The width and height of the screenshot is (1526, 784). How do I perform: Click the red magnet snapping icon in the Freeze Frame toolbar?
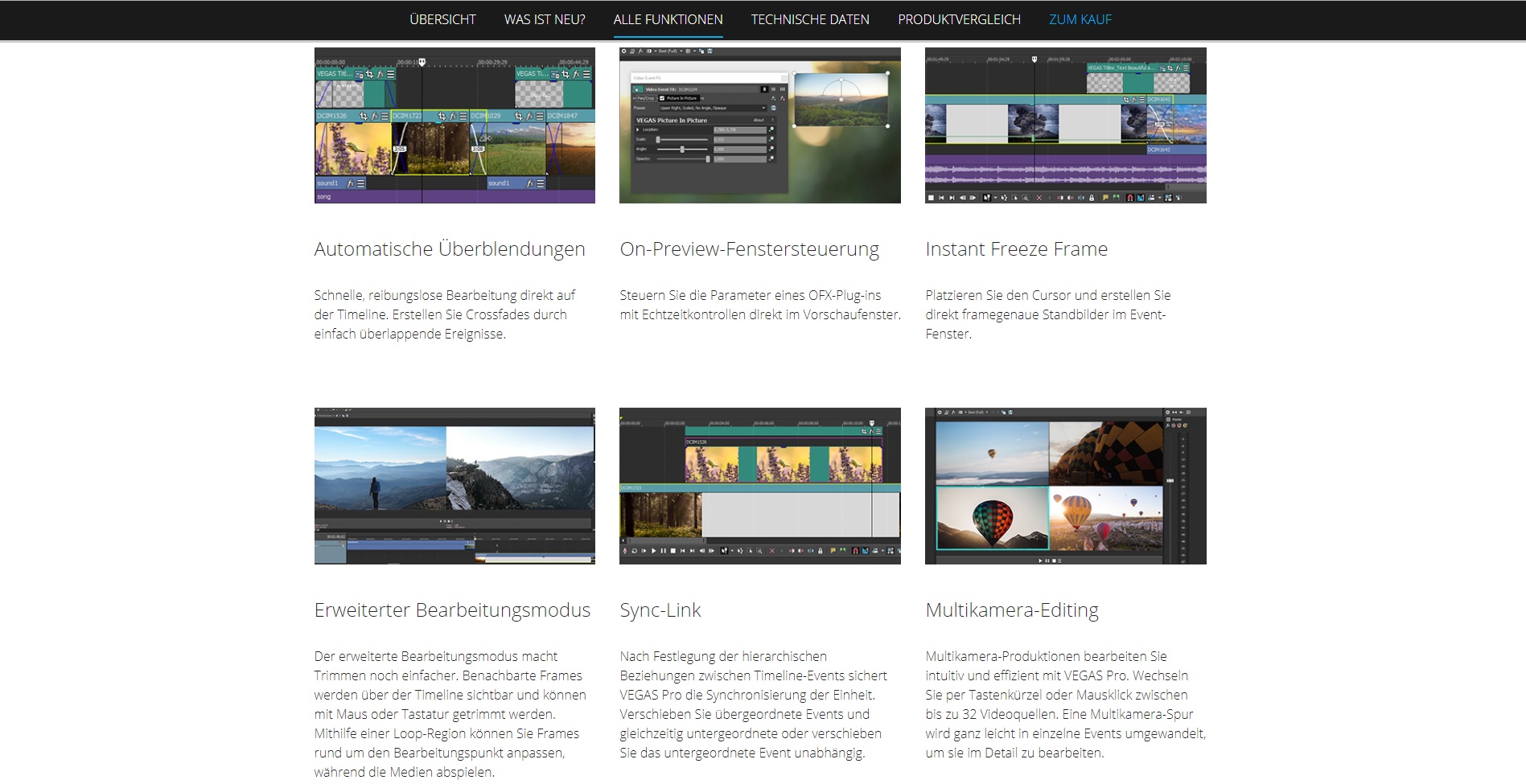tap(1129, 198)
